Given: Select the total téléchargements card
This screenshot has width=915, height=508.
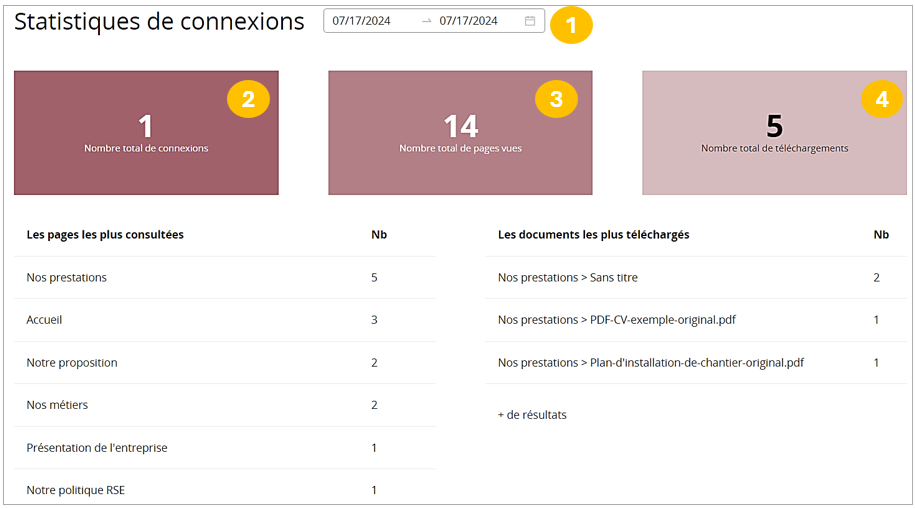Looking at the screenshot, I should coord(774,133).
